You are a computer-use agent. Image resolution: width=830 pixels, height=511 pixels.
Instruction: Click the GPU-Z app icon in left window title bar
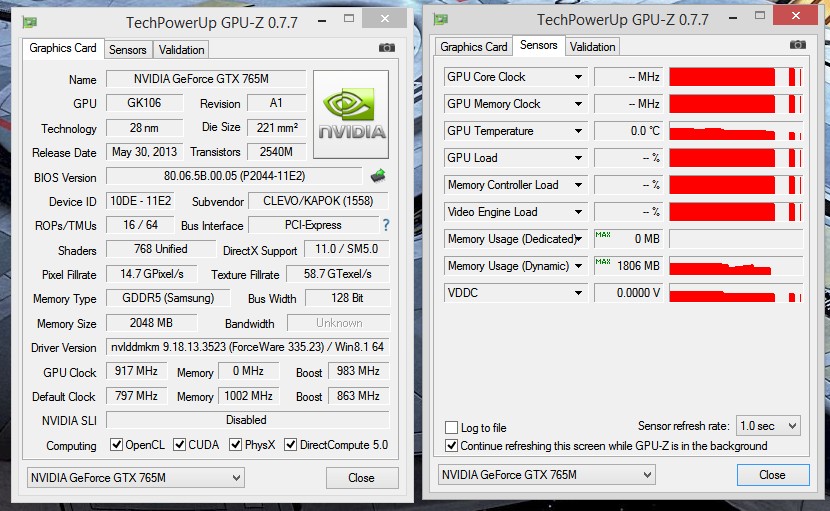30,22
